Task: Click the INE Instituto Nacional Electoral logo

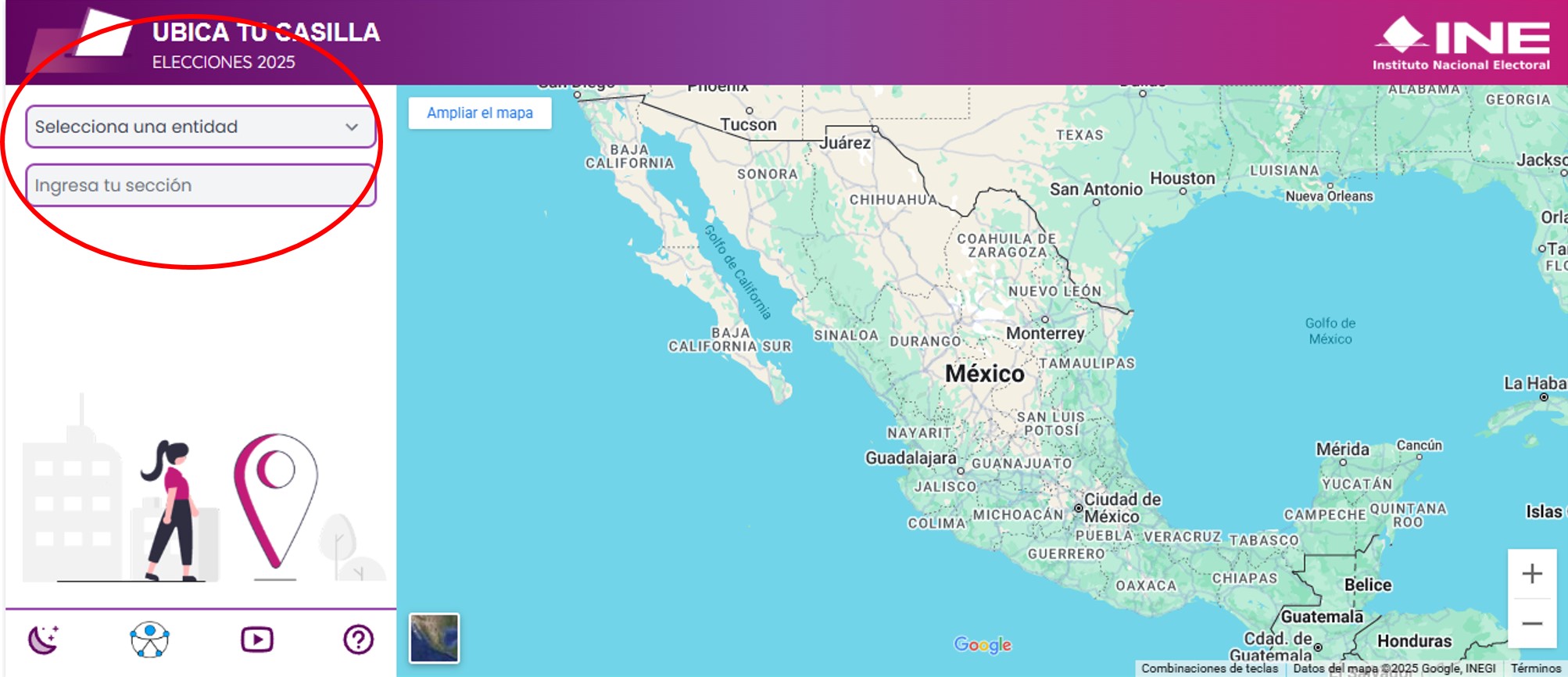Action: (1461, 43)
